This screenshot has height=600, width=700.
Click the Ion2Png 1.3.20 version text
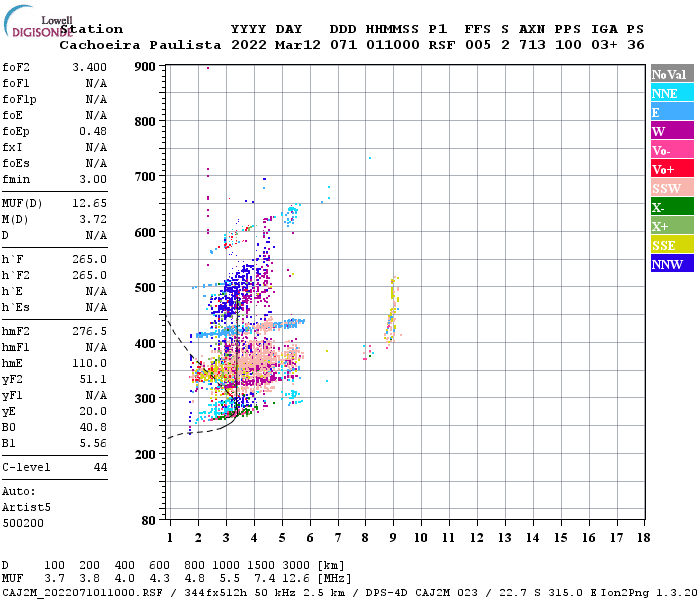649,593
